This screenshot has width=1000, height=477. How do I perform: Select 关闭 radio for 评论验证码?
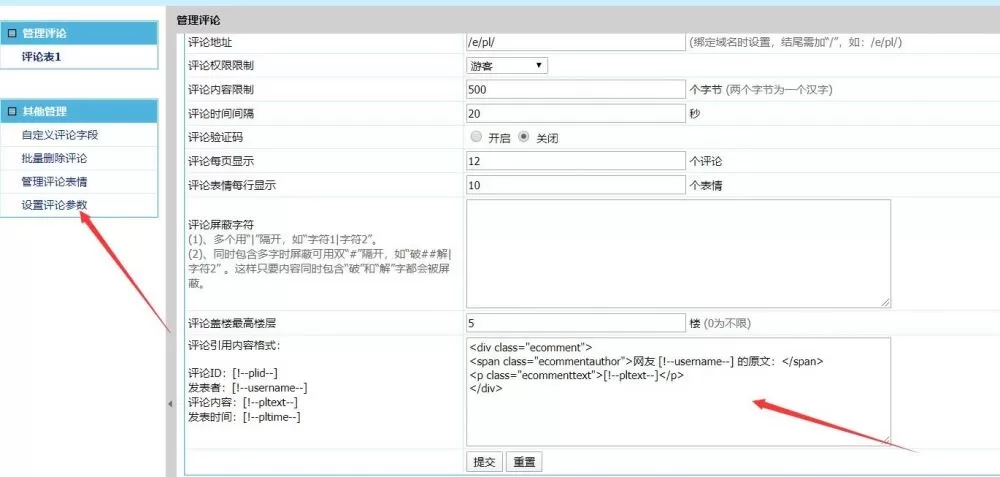(524, 136)
